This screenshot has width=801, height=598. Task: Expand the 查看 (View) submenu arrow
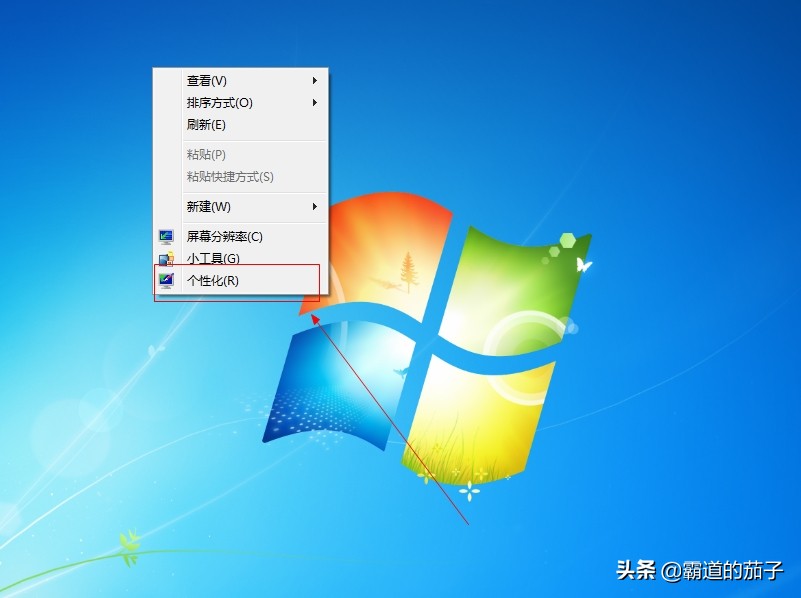click(x=316, y=80)
